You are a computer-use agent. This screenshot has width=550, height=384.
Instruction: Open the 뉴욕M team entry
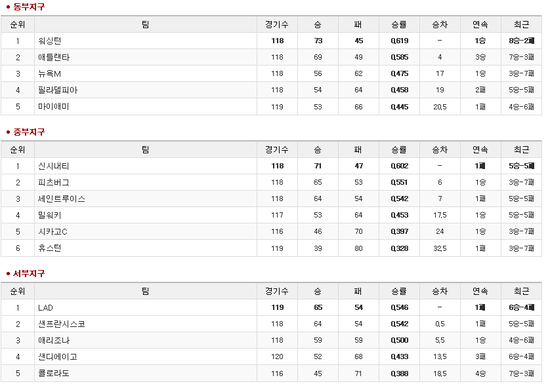click(x=49, y=74)
